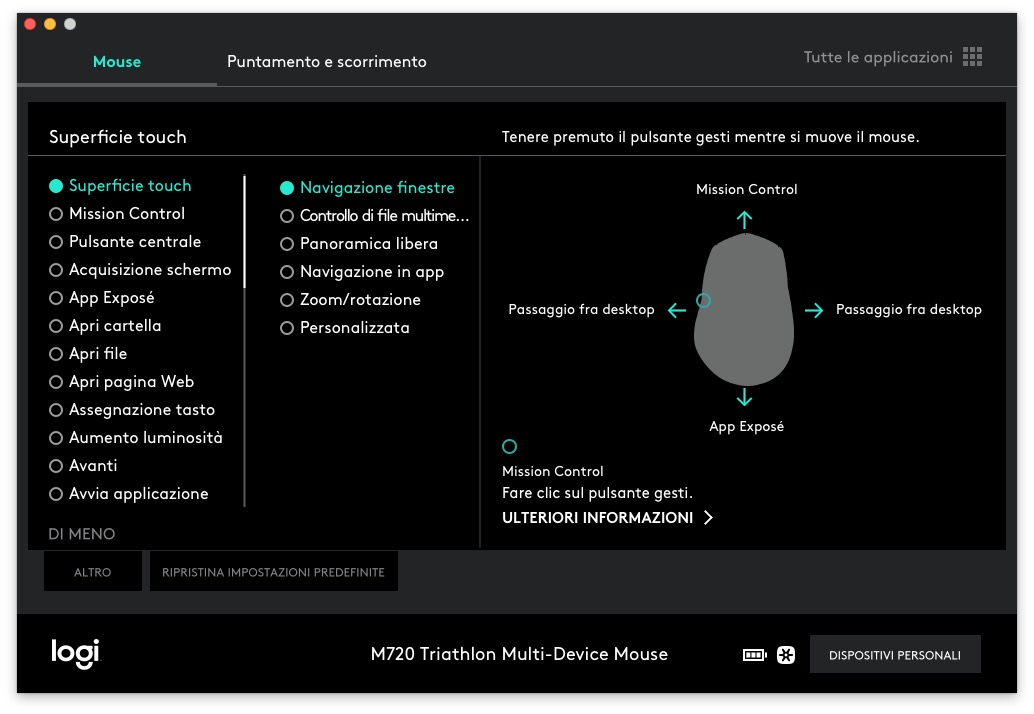This screenshot has height=714, width=1034.
Task: Select Pulsante centrale option
Action: pyautogui.click(x=125, y=242)
